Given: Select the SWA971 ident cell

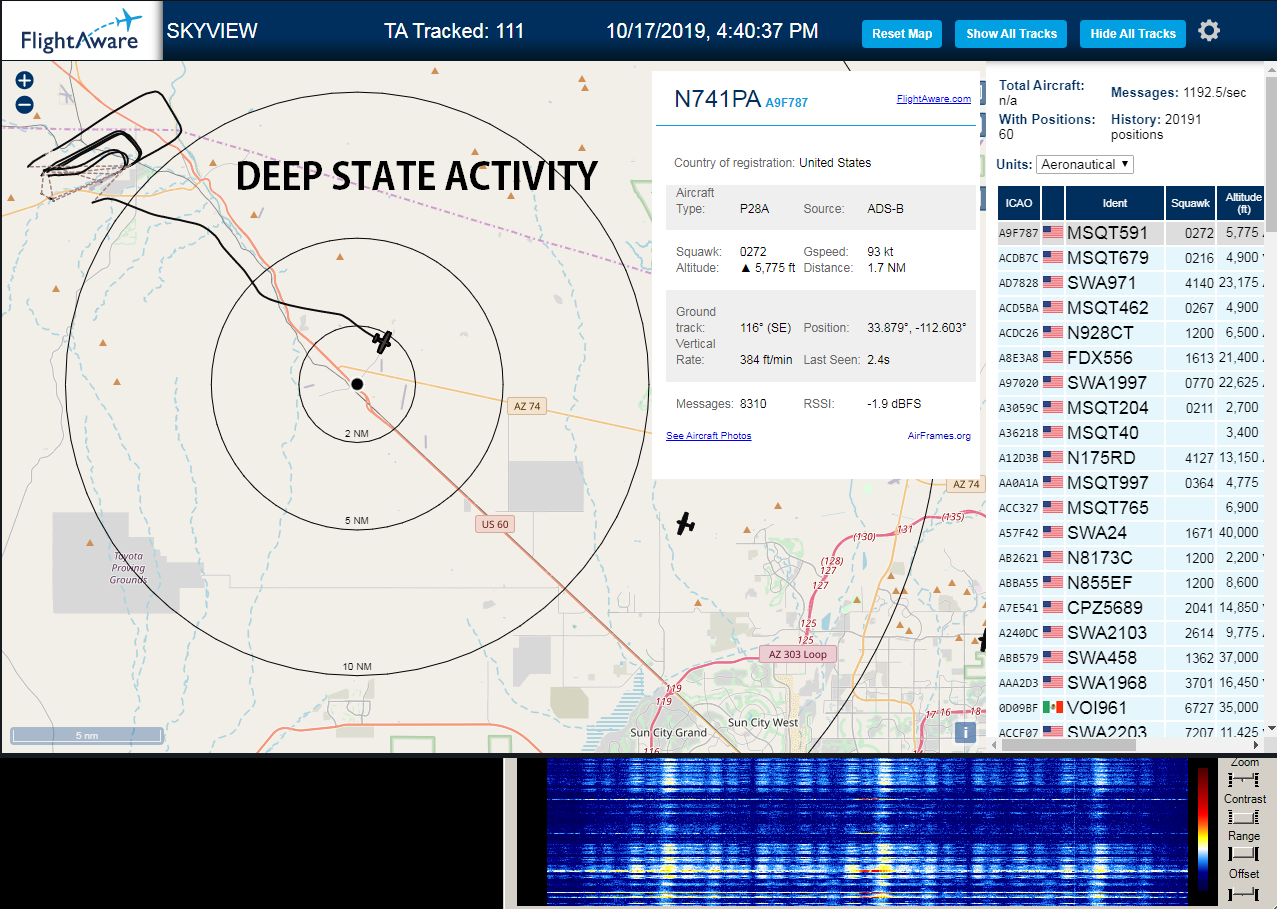Looking at the screenshot, I should coord(1115,282).
